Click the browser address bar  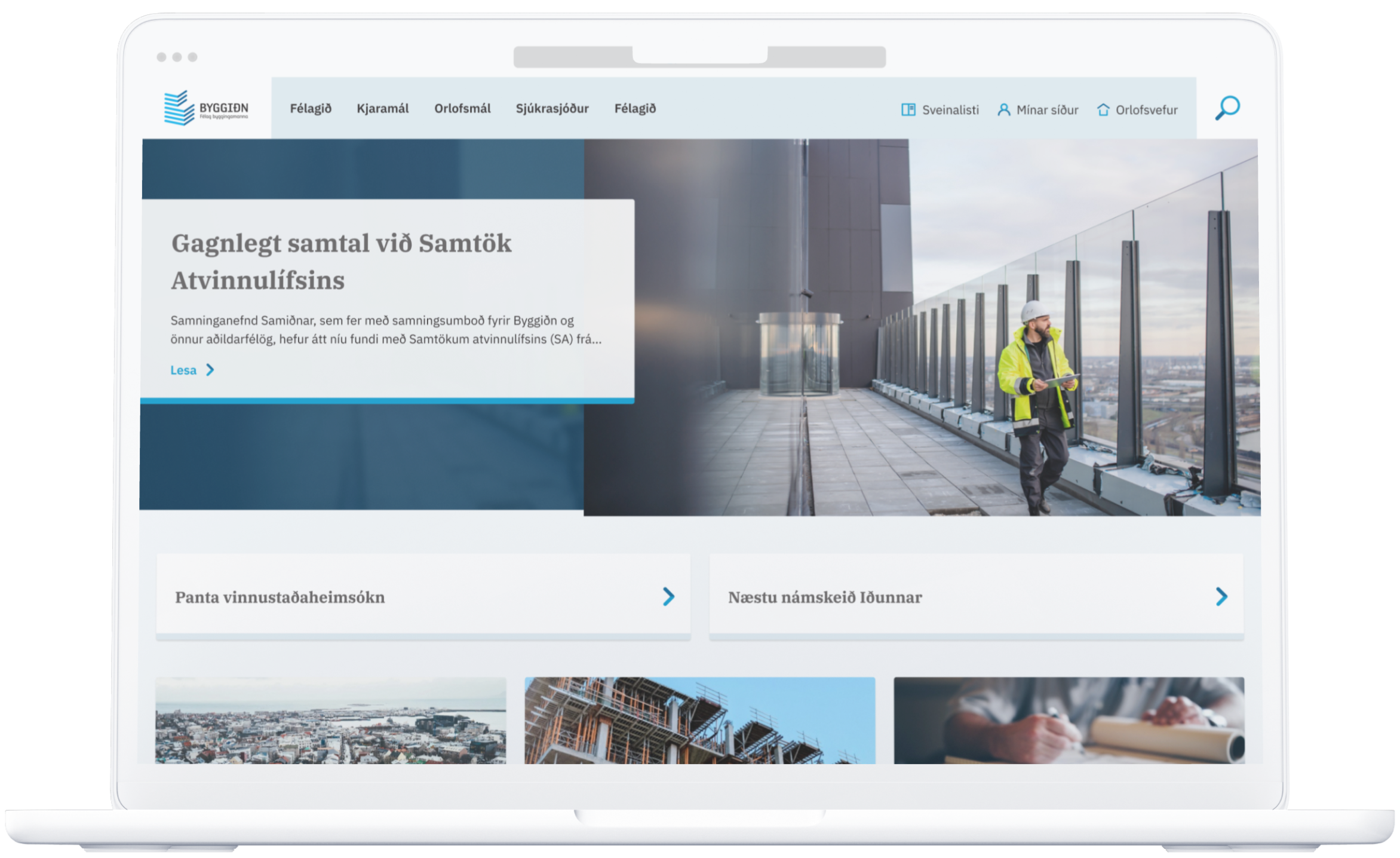[699, 57]
